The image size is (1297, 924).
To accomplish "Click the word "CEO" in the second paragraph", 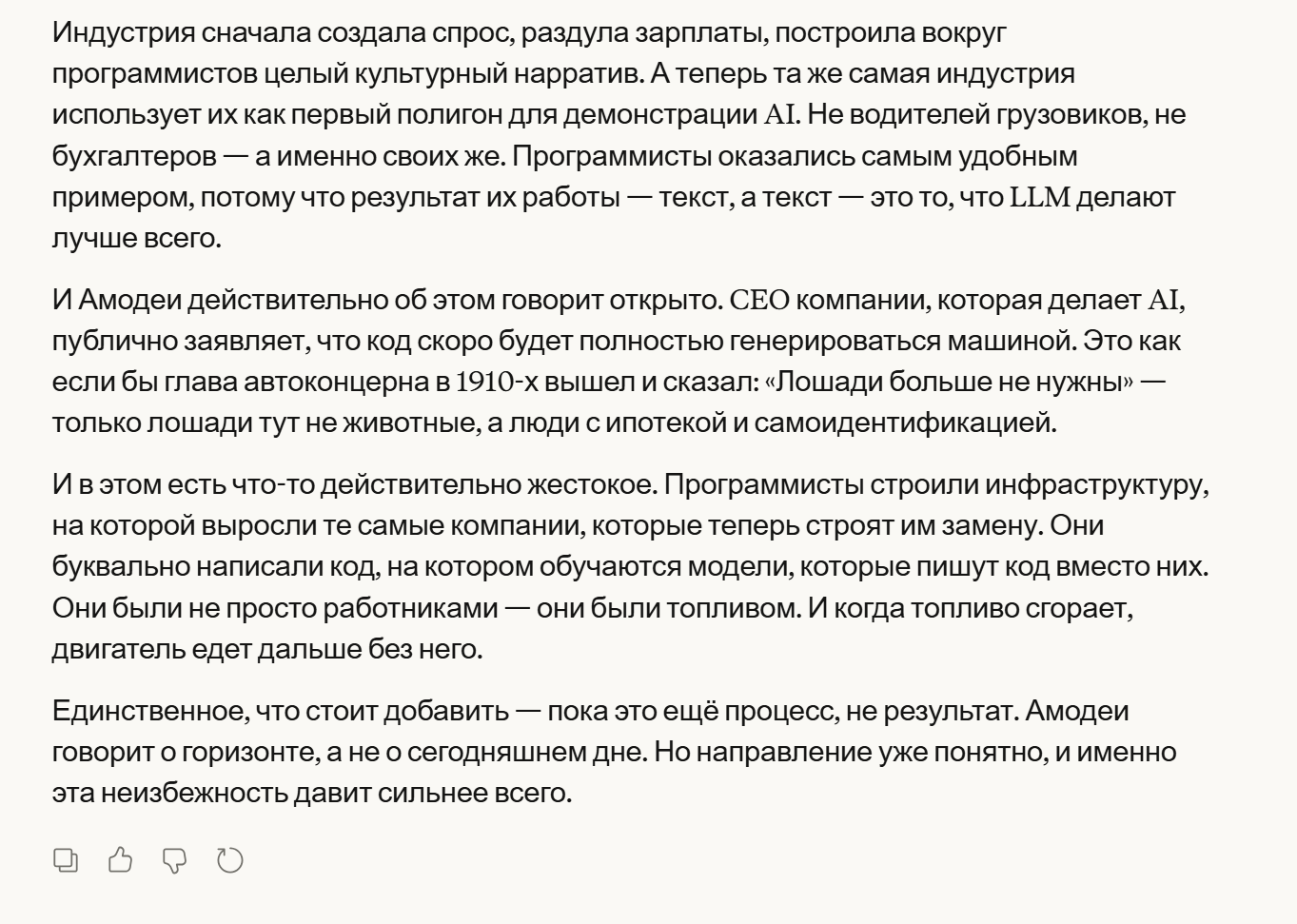I will tap(759, 300).
